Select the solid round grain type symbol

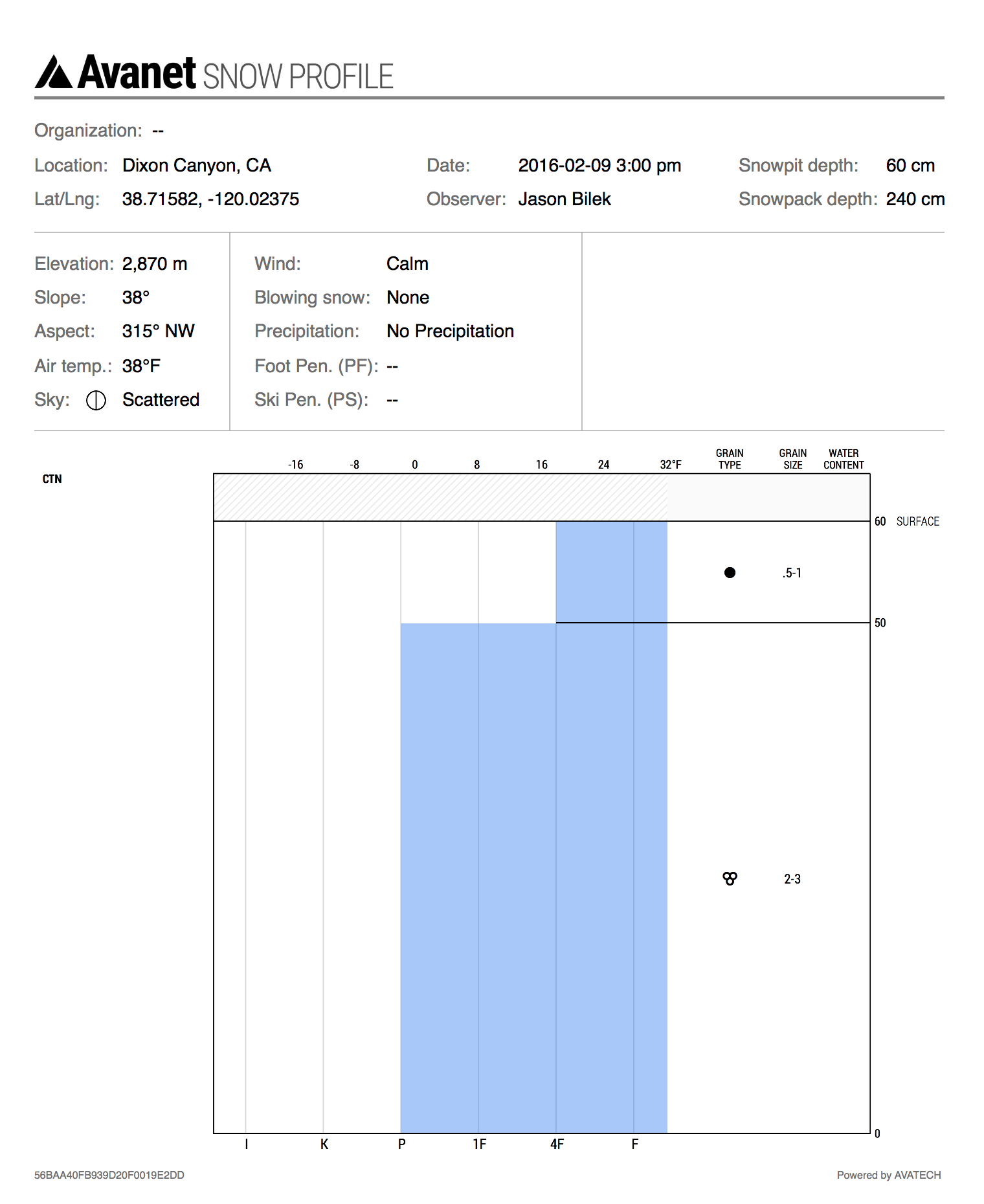(730, 572)
